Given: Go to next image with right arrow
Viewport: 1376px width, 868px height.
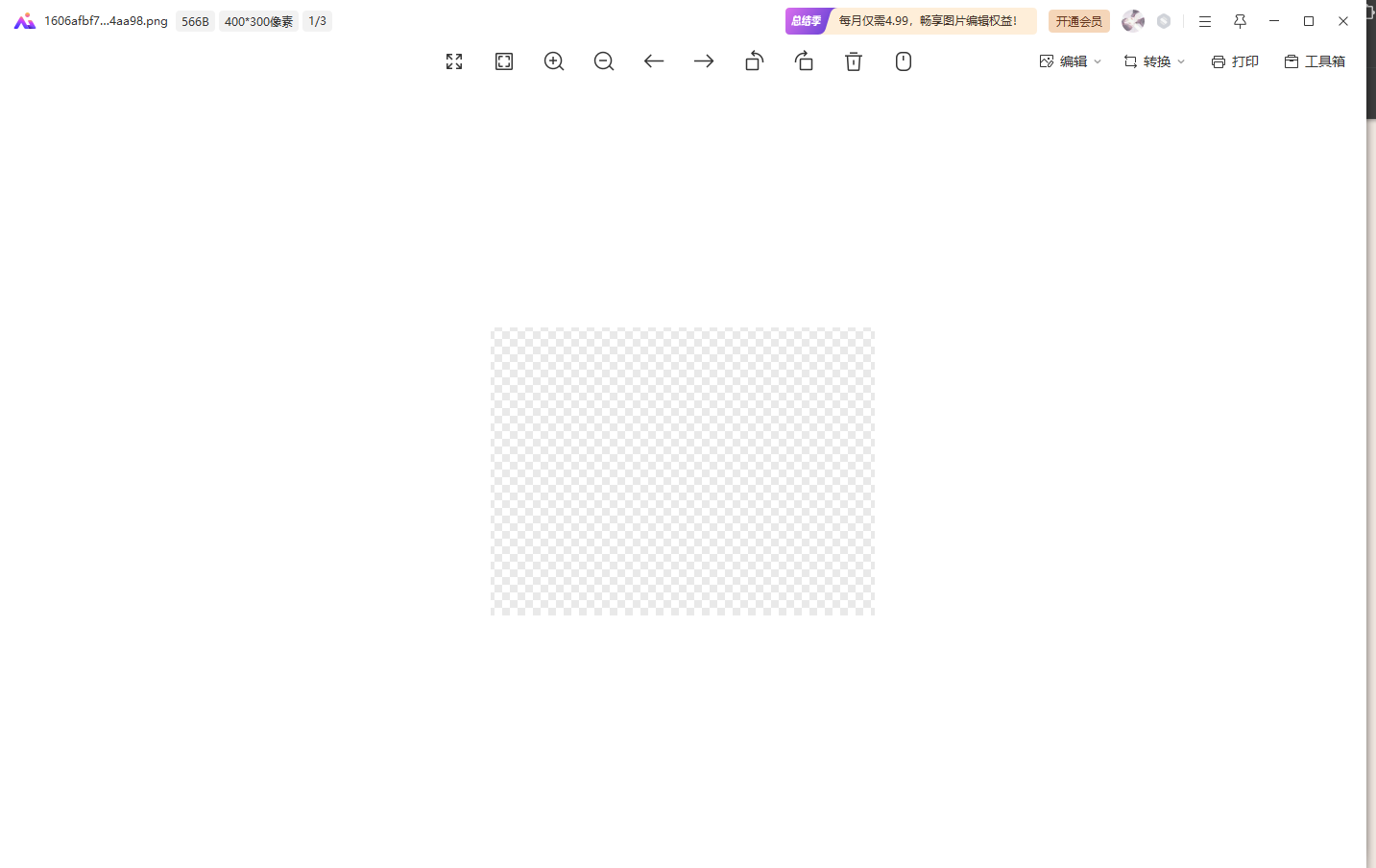Looking at the screenshot, I should [704, 61].
